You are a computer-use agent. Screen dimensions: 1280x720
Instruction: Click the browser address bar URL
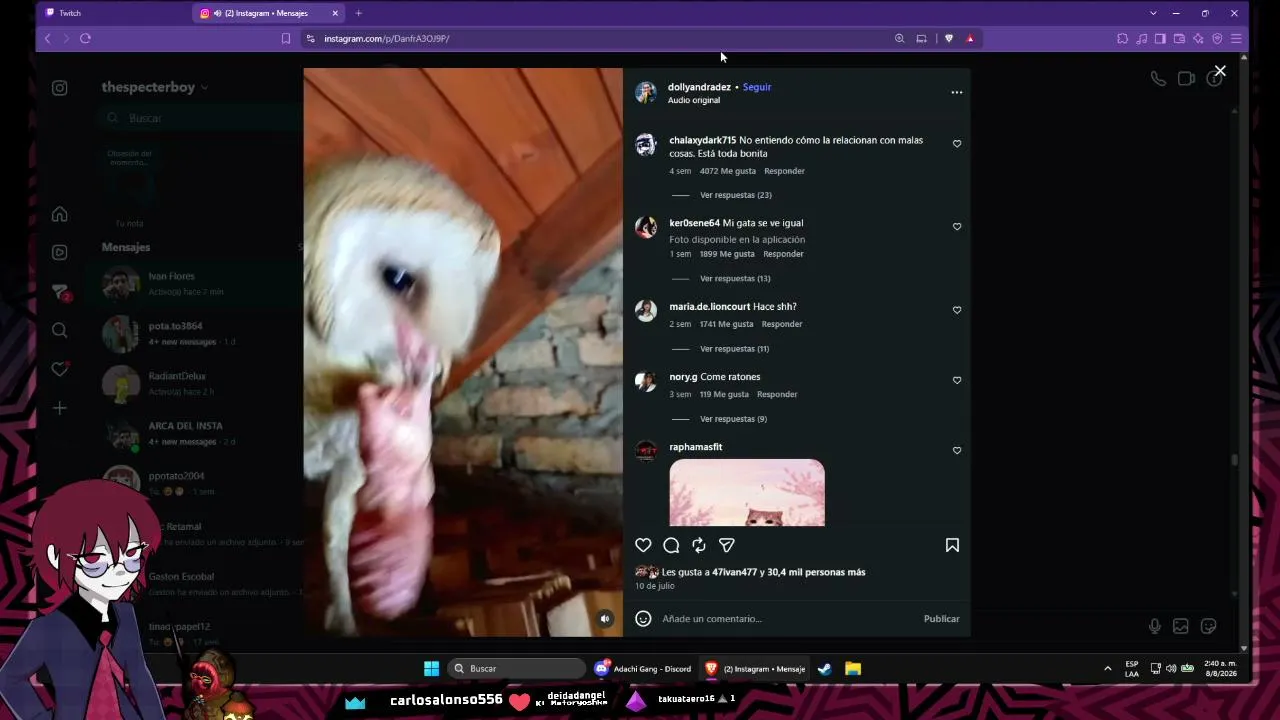click(x=387, y=39)
